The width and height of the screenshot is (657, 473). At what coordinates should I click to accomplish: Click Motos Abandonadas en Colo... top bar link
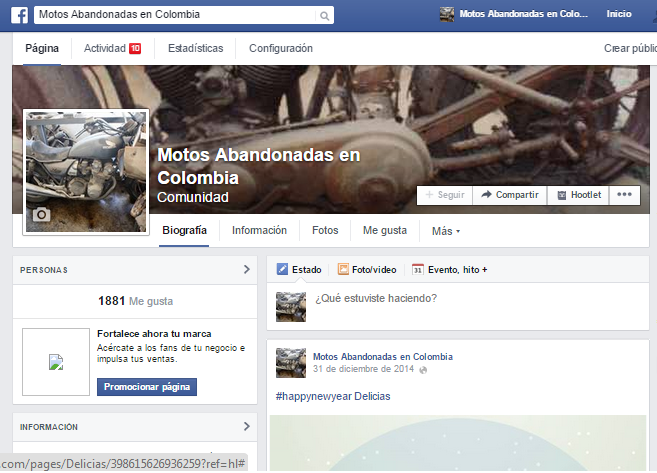click(524, 14)
